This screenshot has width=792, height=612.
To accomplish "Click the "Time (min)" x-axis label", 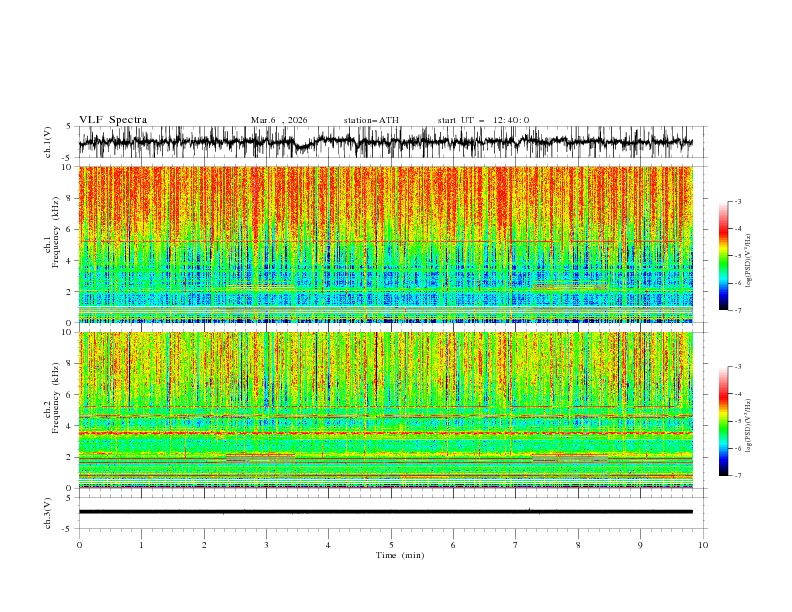I will tap(400, 555).
